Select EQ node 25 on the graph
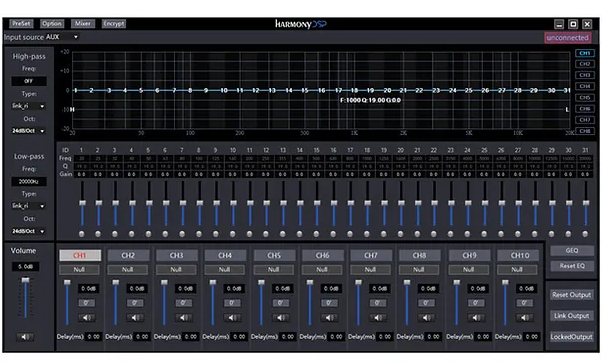This screenshot has height=362, width=602. (469, 91)
